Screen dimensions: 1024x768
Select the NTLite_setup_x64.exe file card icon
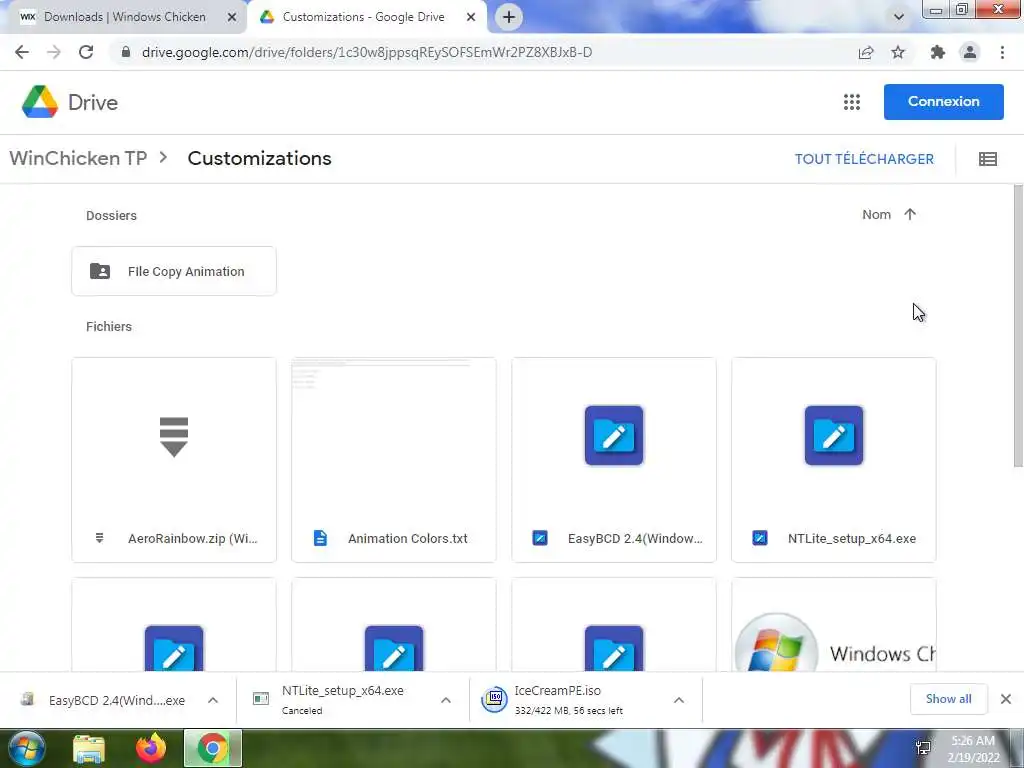coord(834,436)
